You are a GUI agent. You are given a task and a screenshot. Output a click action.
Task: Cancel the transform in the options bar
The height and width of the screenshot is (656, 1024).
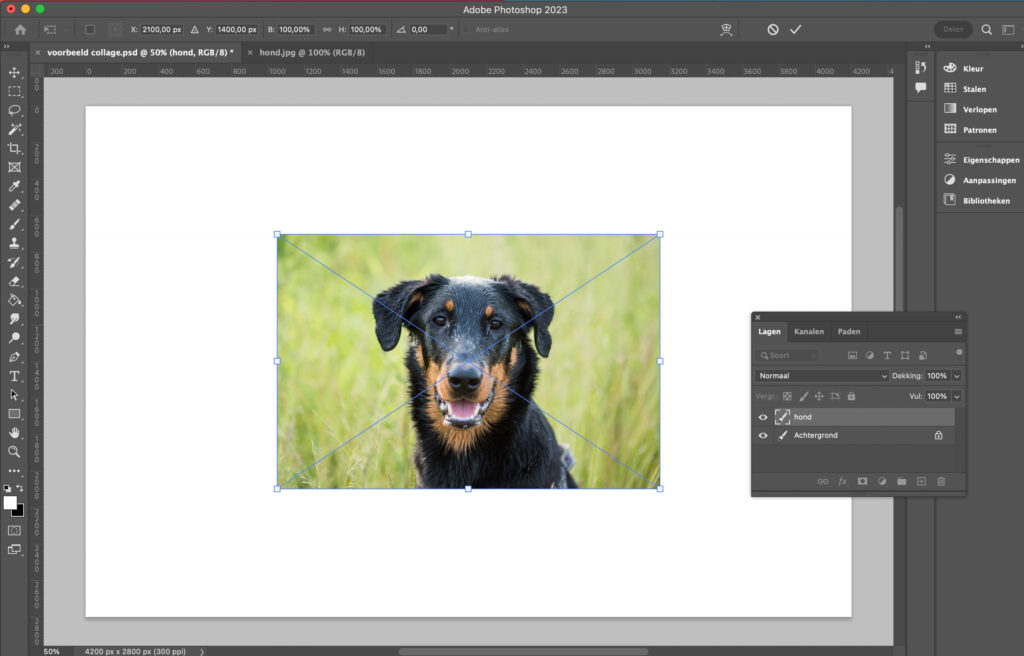773,30
